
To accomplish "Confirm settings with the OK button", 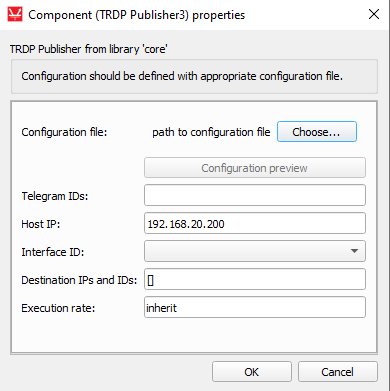I will point(252,372).
